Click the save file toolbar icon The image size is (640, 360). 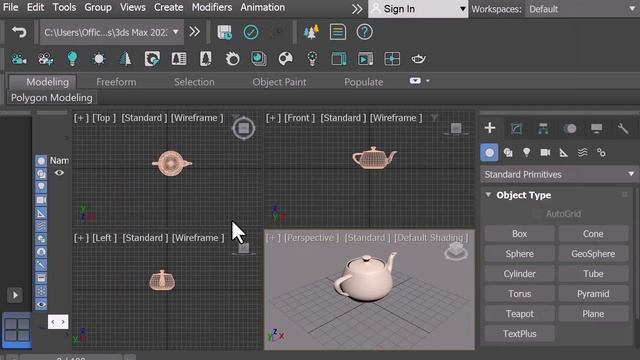[x=224, y=32]
